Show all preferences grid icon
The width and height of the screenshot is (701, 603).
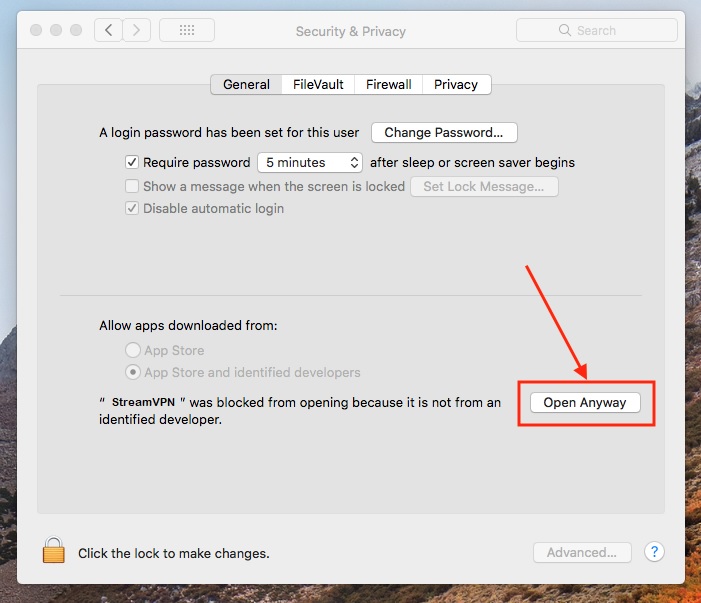(186, 30)
